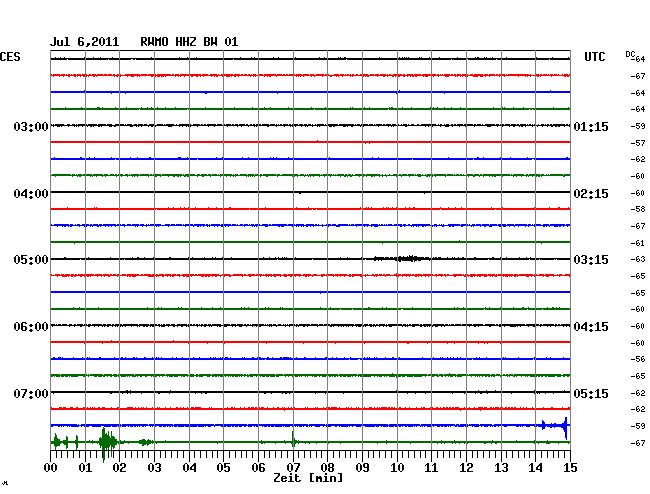Select the 07 minute axis tick label
The width and height of the screenshot is (650, 494).
click(x=293, y=467)
